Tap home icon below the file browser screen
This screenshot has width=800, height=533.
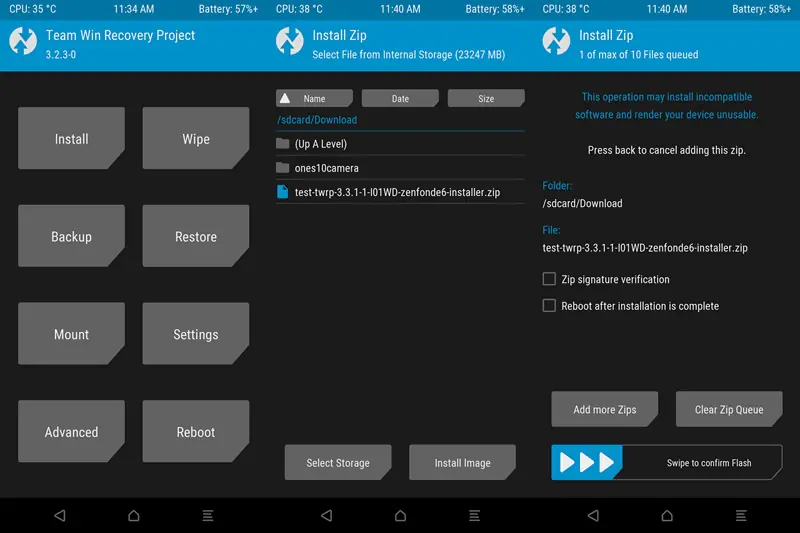tap(401, 516)
